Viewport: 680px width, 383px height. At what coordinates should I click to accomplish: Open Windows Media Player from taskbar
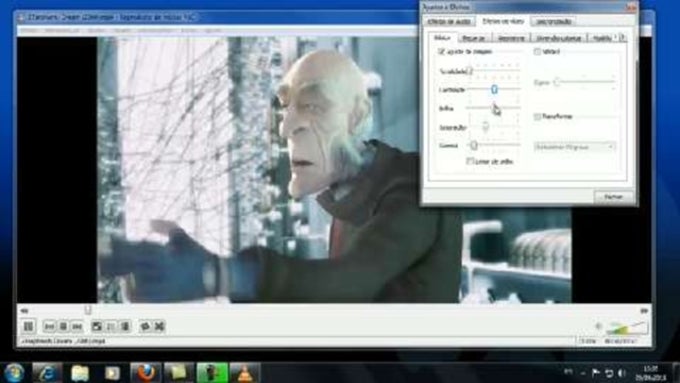point(112,373)
